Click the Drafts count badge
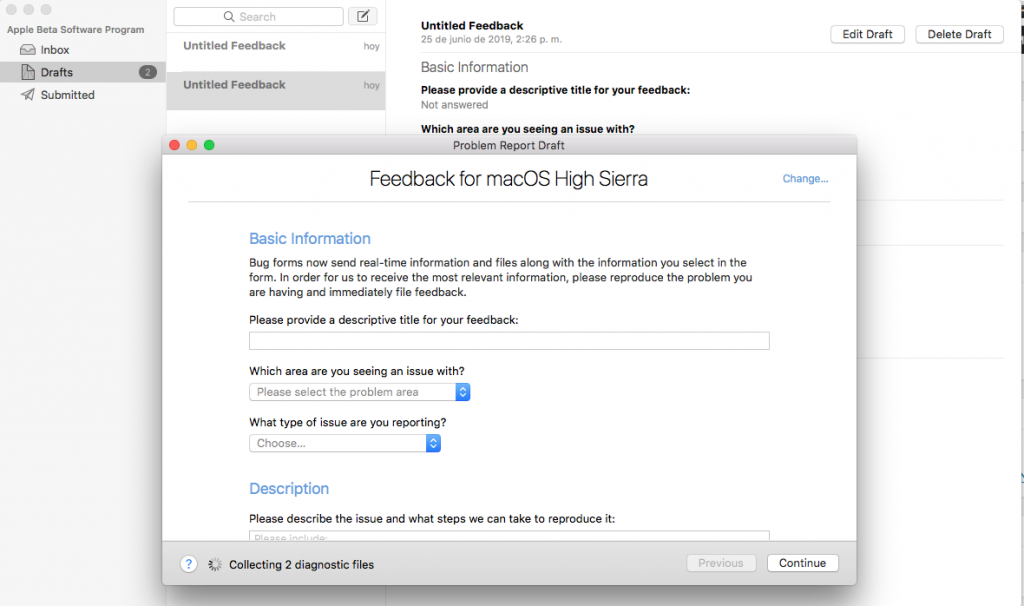The width and height of the screenshot is (1024, 606). [x=148, y=72]
